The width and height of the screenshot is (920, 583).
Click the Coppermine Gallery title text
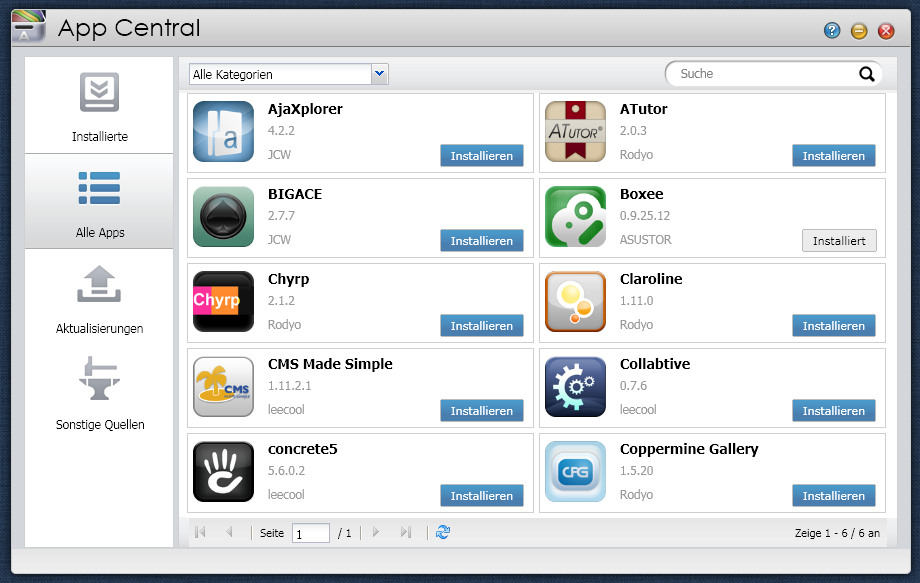[689, 450]
